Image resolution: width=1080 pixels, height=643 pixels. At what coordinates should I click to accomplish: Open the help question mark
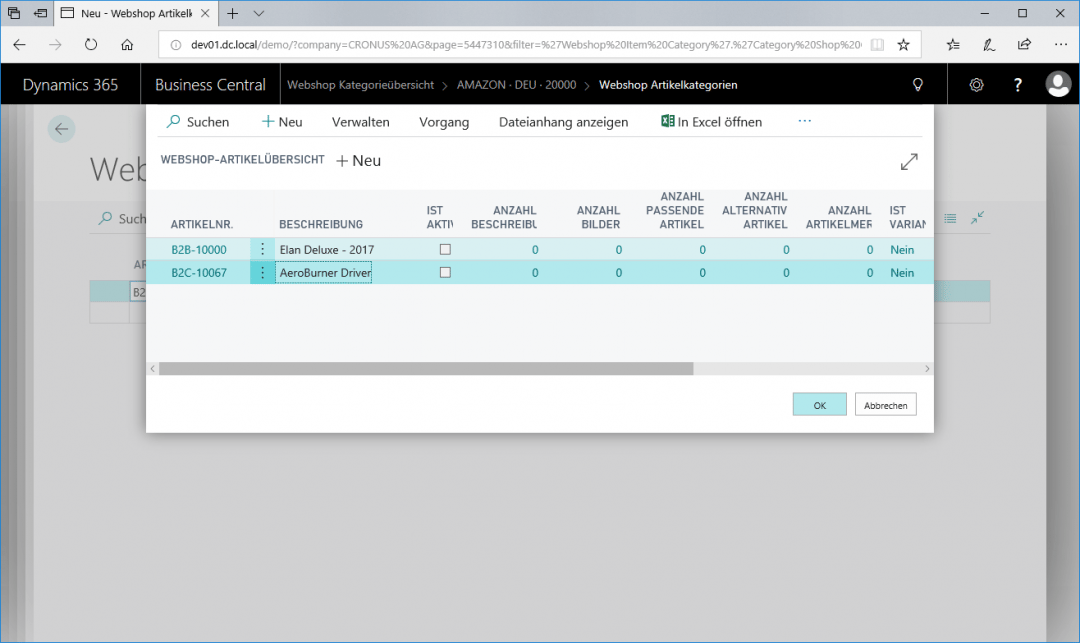pyautogui.click(x=1017, y=85)
